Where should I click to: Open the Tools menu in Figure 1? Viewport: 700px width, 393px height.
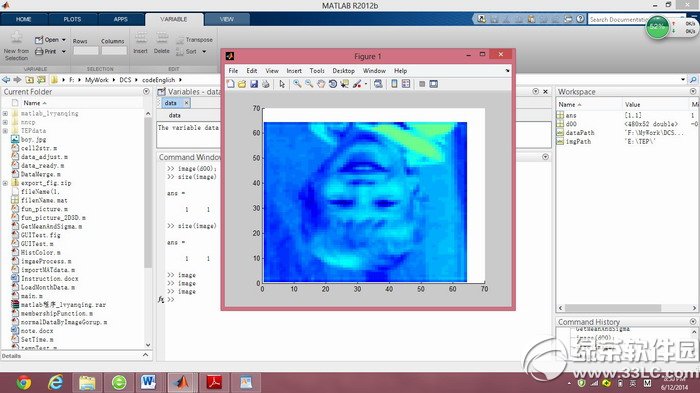coord(317,71)
